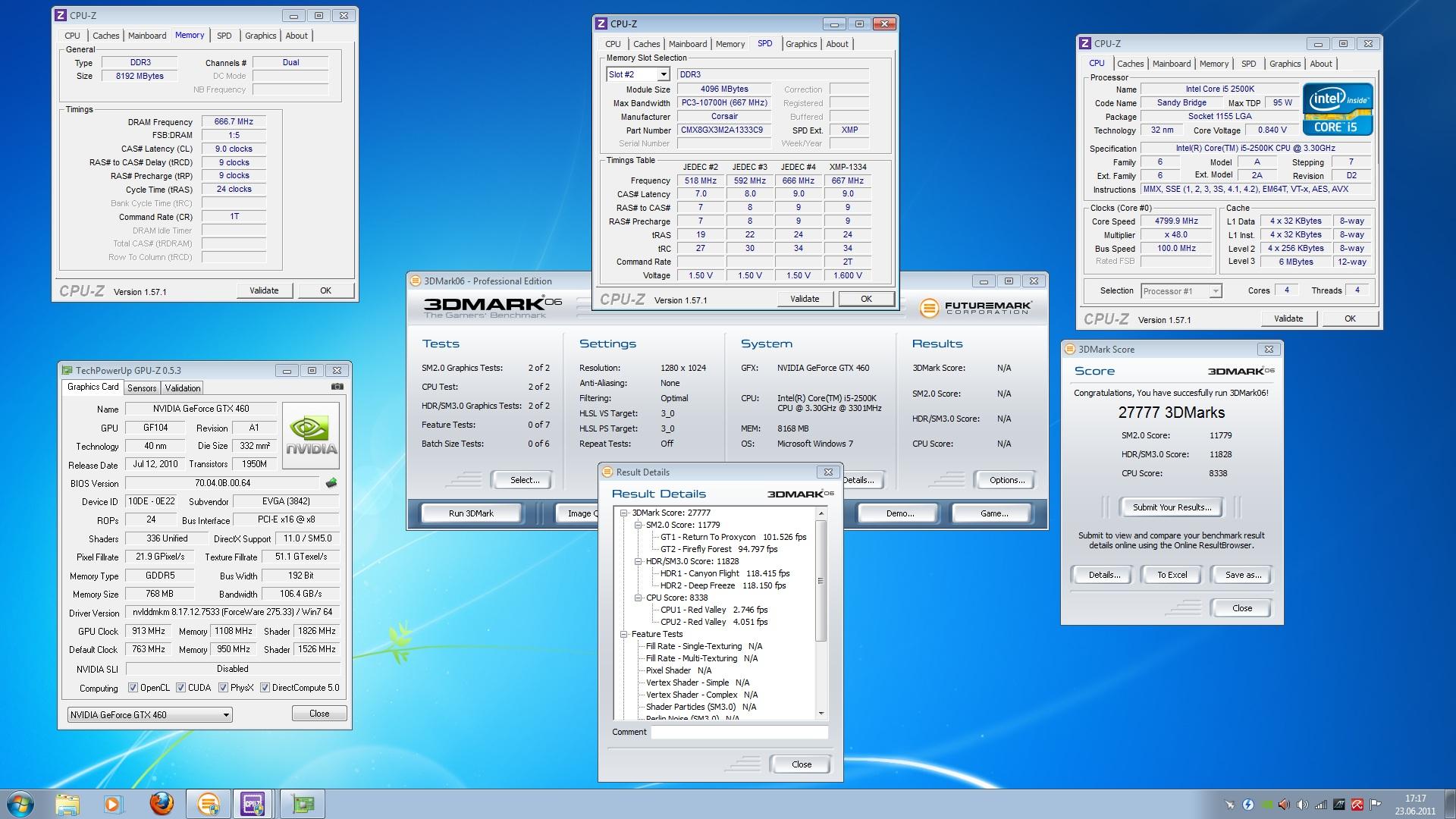Screen dimensions: 1456x819
Task: Click Demo... button in 3DMark06
Action: pyautogui.click(x=900, y=513)
